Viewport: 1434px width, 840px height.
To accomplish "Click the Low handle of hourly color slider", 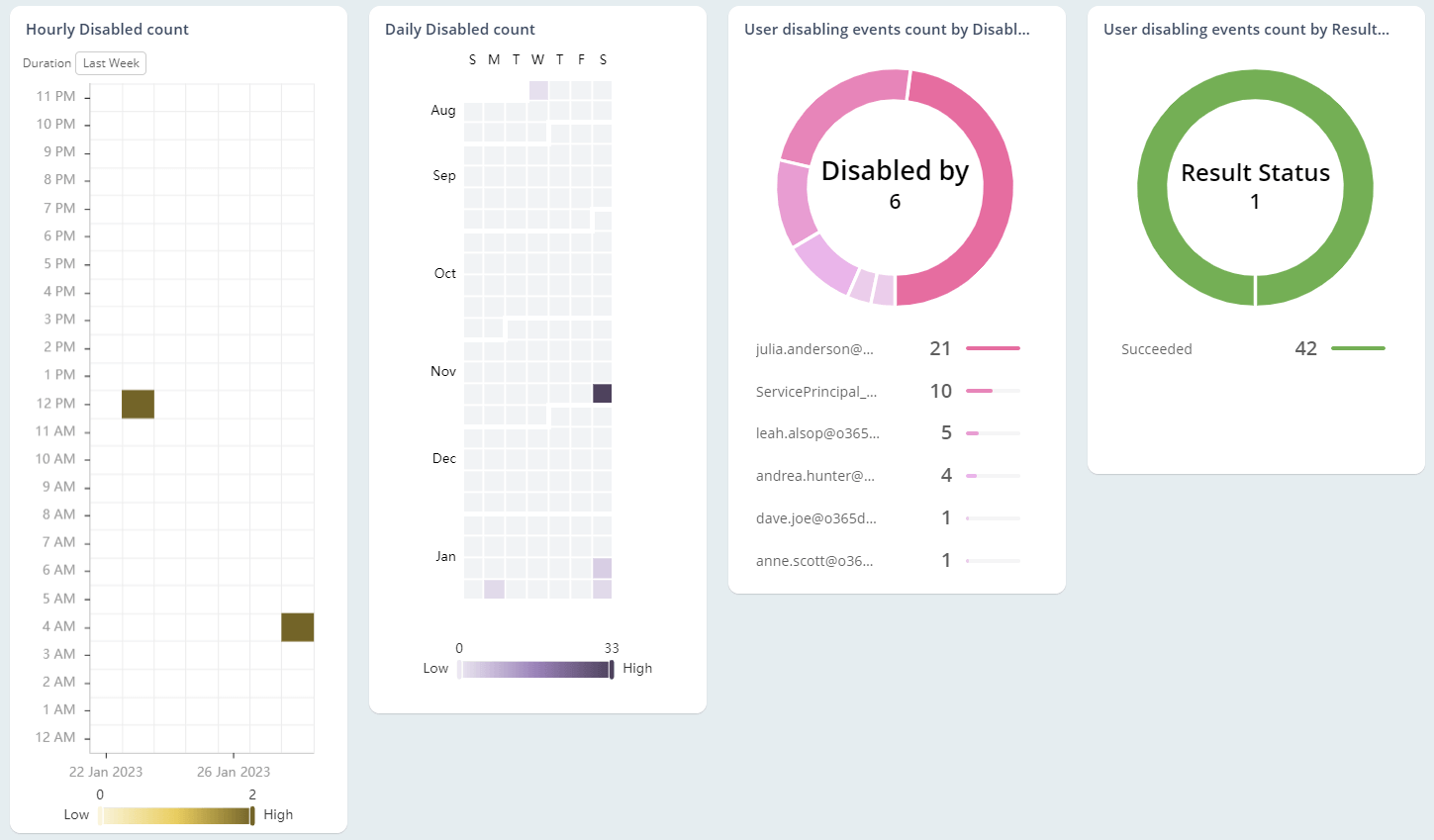I will (100, 815).
